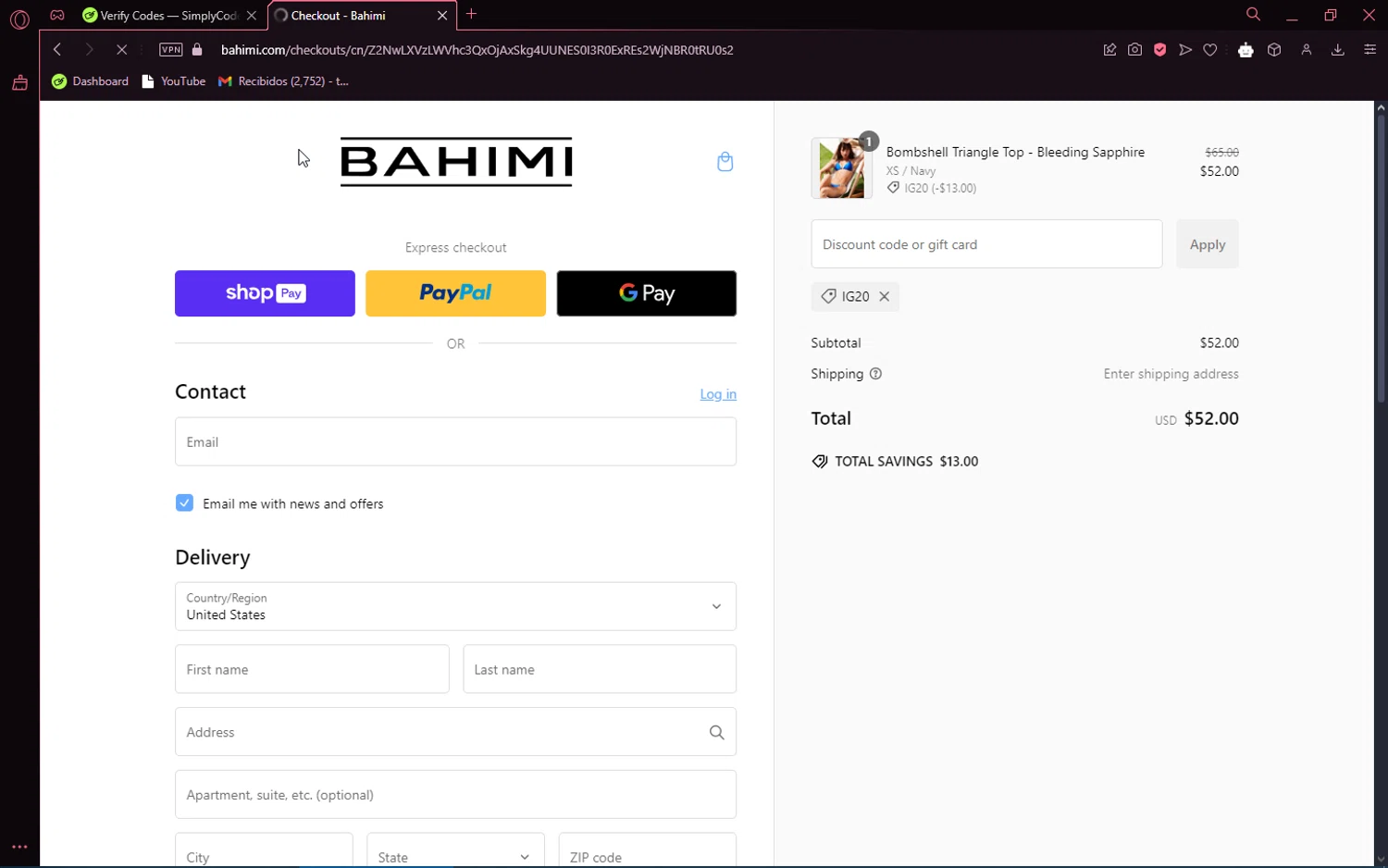Click the Address field search magnifier
Viewport: 1388px width, 868px height.
pyautogui.click(x=716, y=732)
